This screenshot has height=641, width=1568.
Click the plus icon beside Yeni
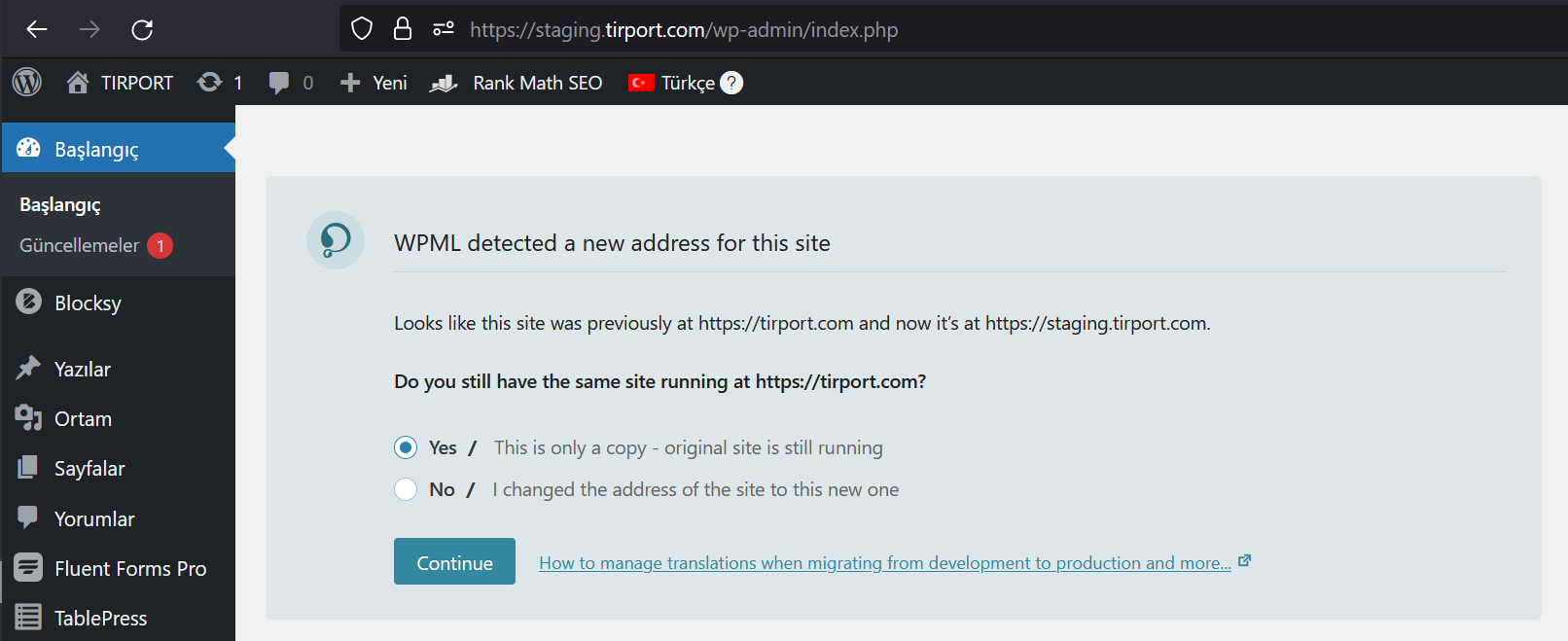(x=350, y=83)
